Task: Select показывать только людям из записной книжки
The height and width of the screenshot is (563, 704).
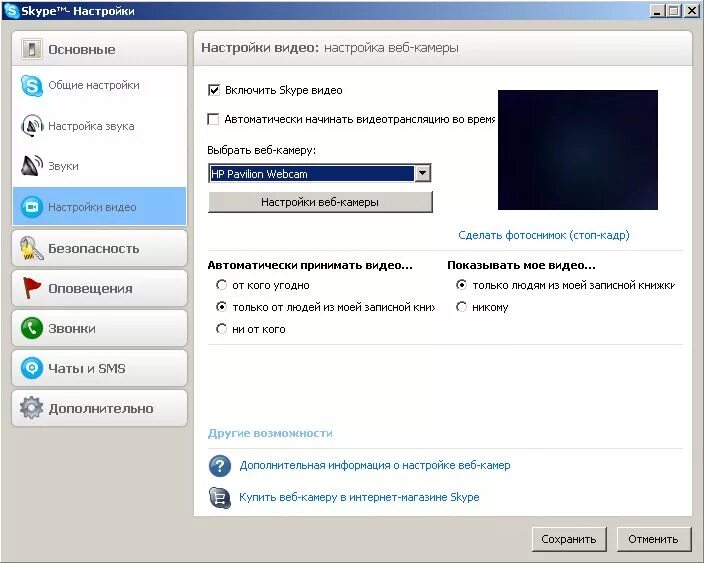Action: tap(462, 285)
